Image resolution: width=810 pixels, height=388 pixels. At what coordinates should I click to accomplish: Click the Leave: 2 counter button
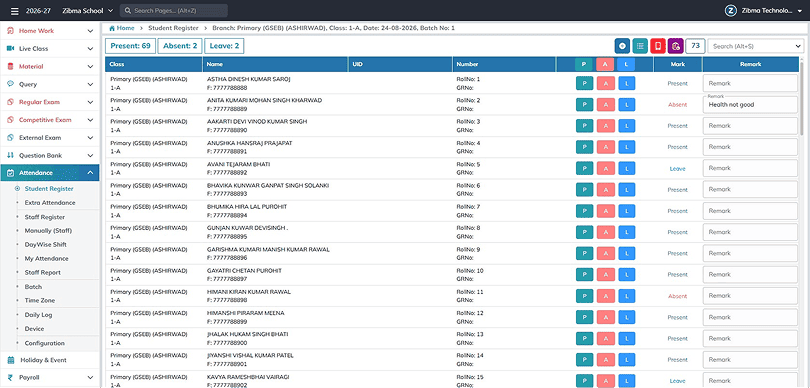[224, 46]
